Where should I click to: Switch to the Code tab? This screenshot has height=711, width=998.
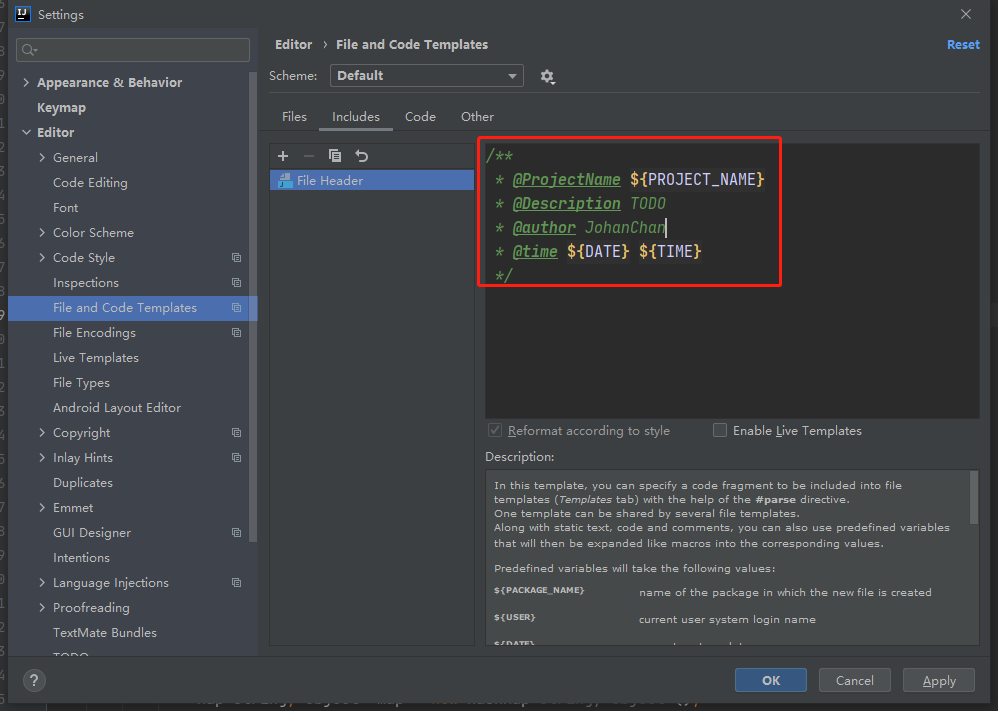click(x=420, y=117)
